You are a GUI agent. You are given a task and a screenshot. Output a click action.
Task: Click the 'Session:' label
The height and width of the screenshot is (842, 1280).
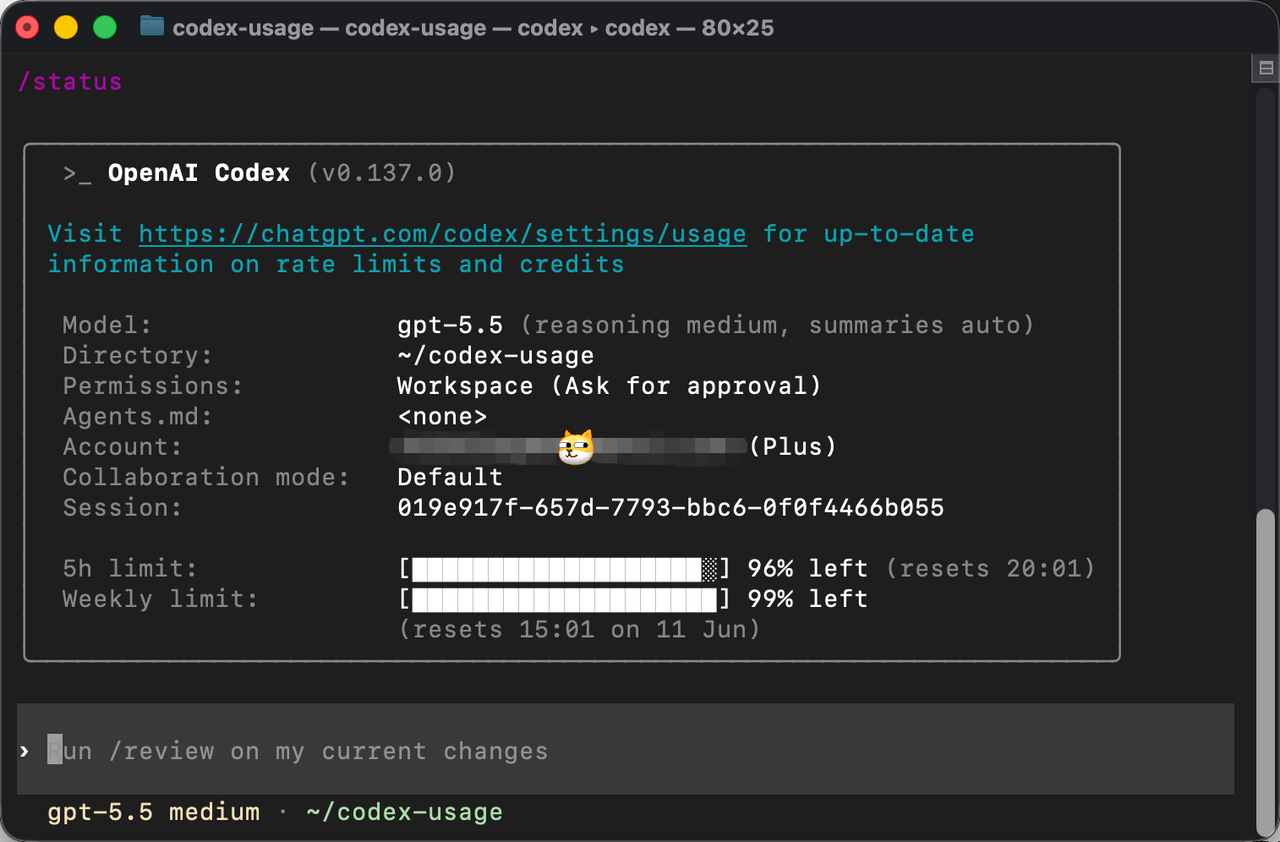coord(123,508)
